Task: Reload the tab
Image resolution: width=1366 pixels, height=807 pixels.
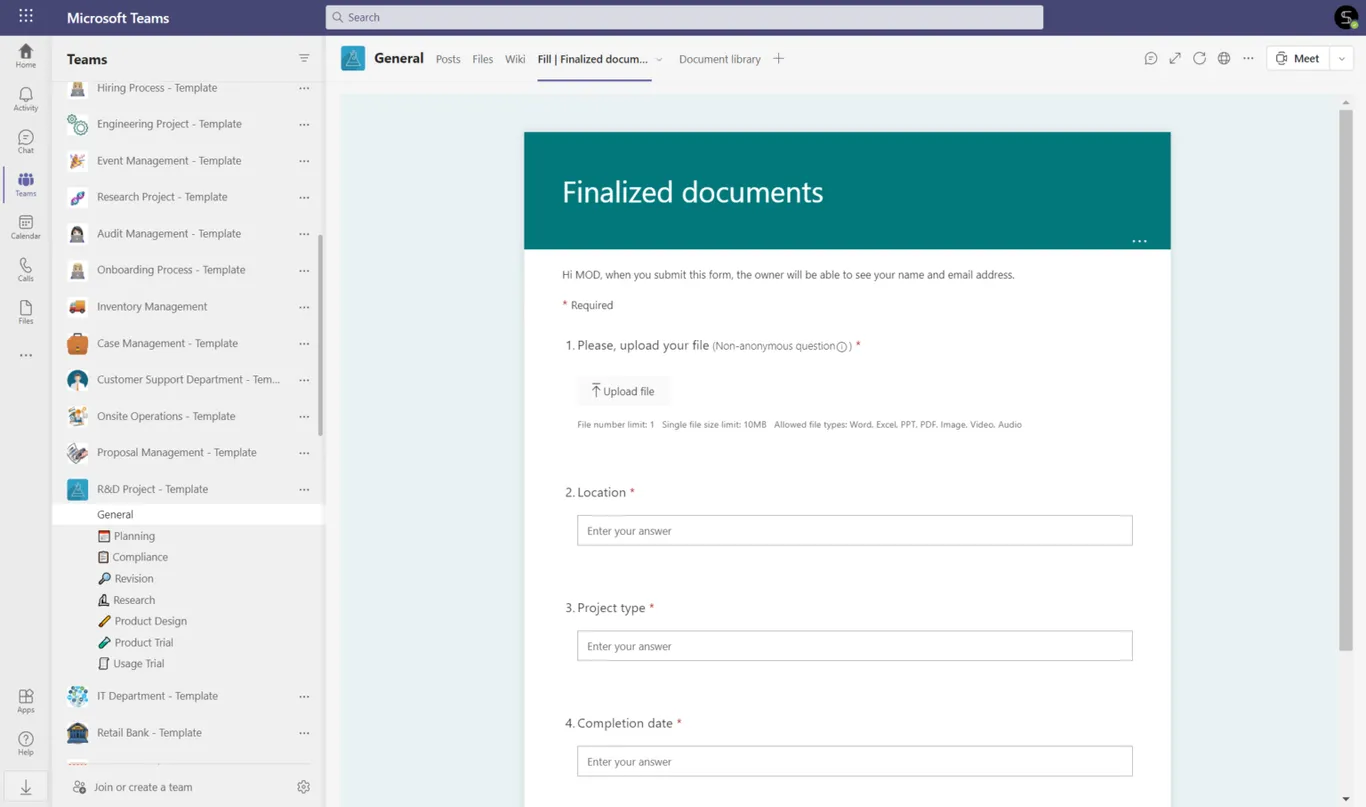Action: (x=1199, y=58)
